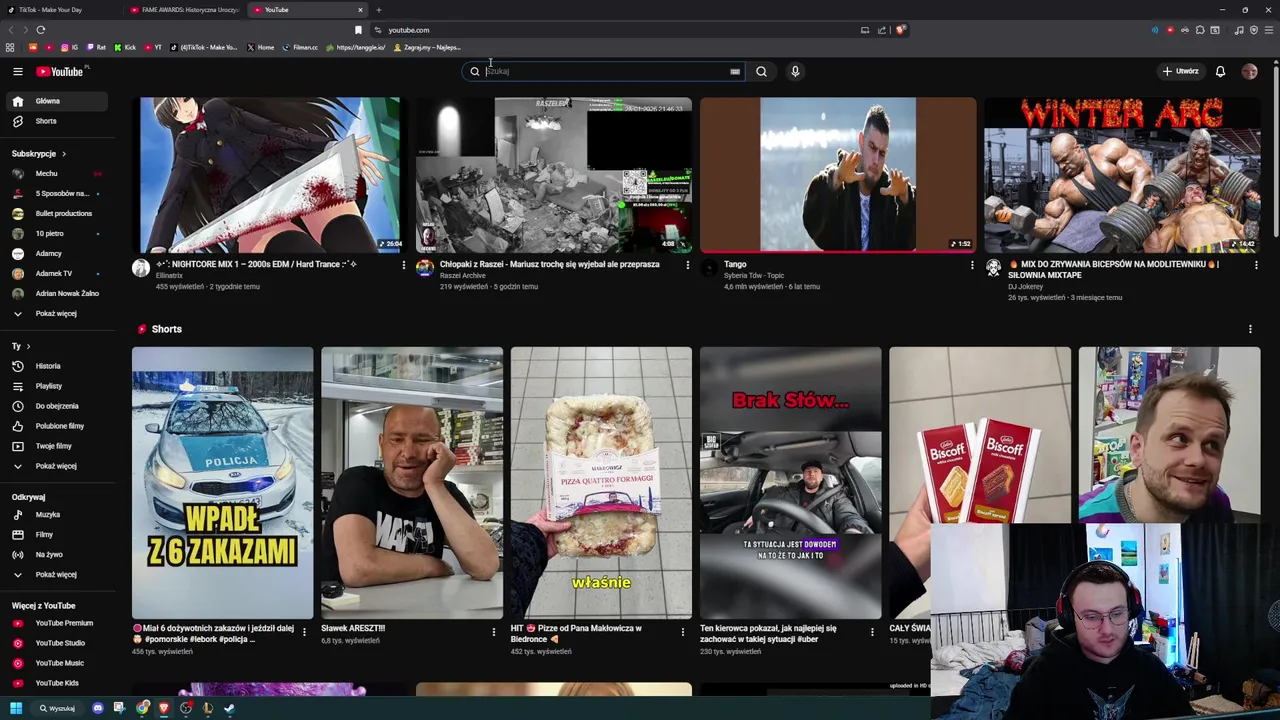Click the search magnifier button
The width and height of the screenshot is (1280, 720).
761,71
